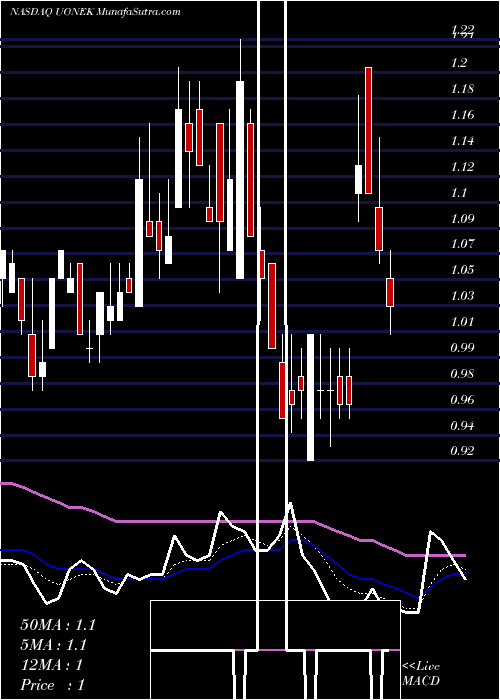The image size is (500, 700).
Task: Click the 1.12 price axis label
Action: coord(462,167)
